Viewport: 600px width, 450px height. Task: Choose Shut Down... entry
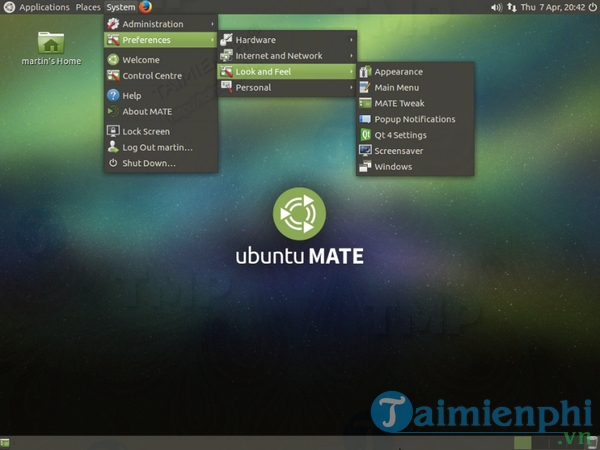click(161, 163)
